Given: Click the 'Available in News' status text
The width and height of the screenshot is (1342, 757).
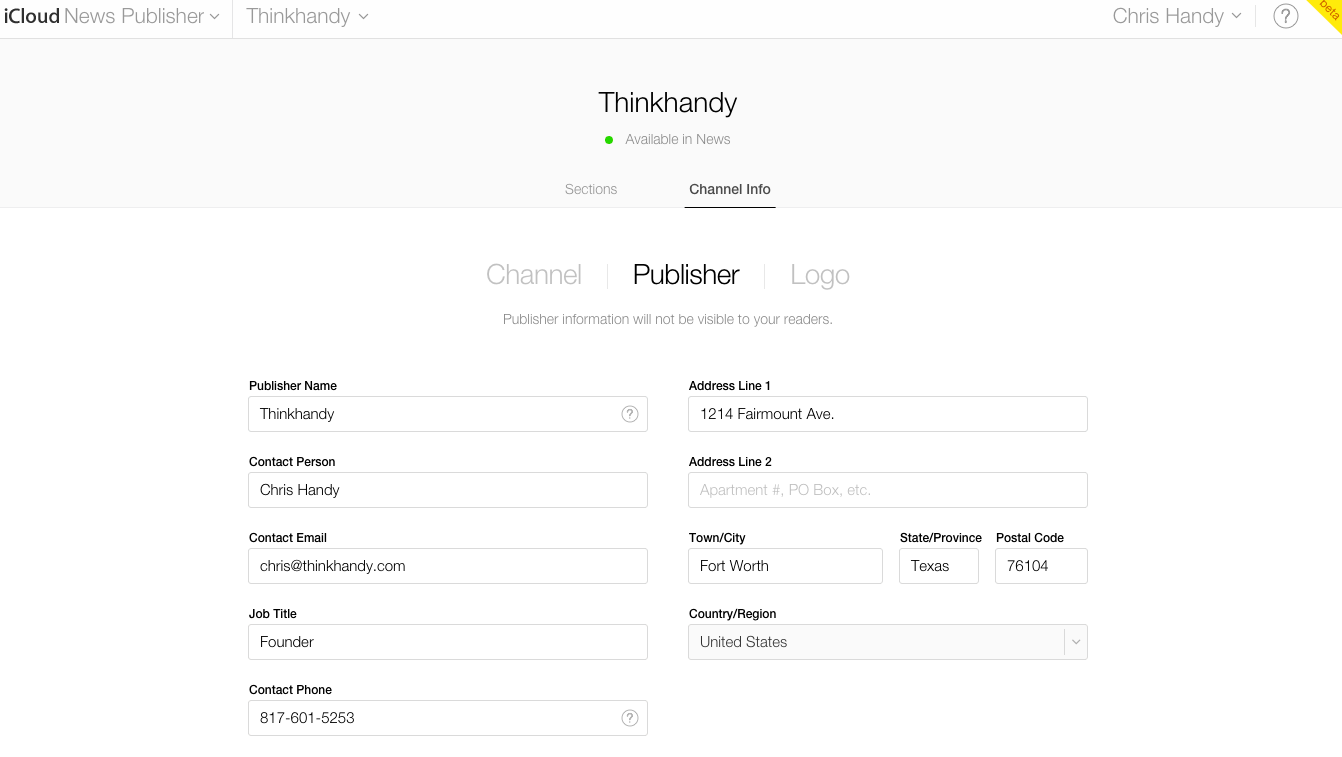Looking at the screenshot, I should coord(678,139).
